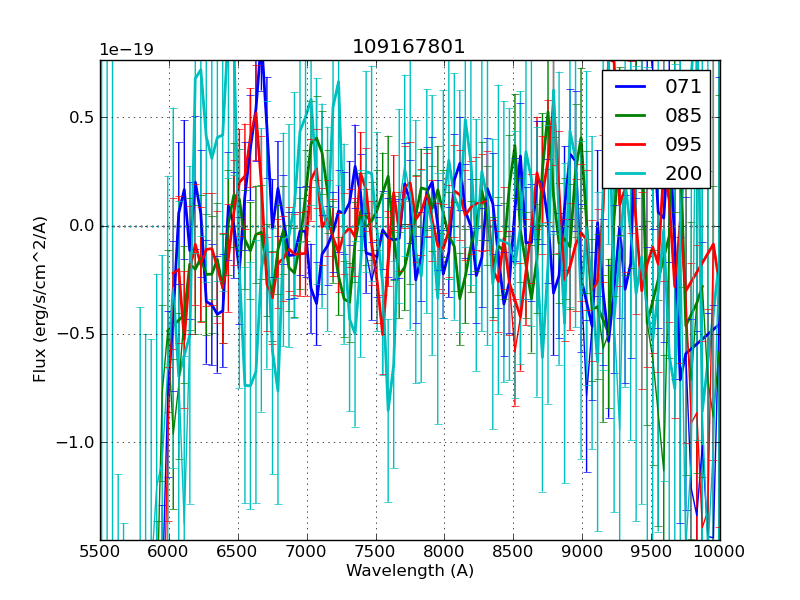Select the 200 legend label
Viewport: 800px width, 600px height.
(x=683, y=173)
